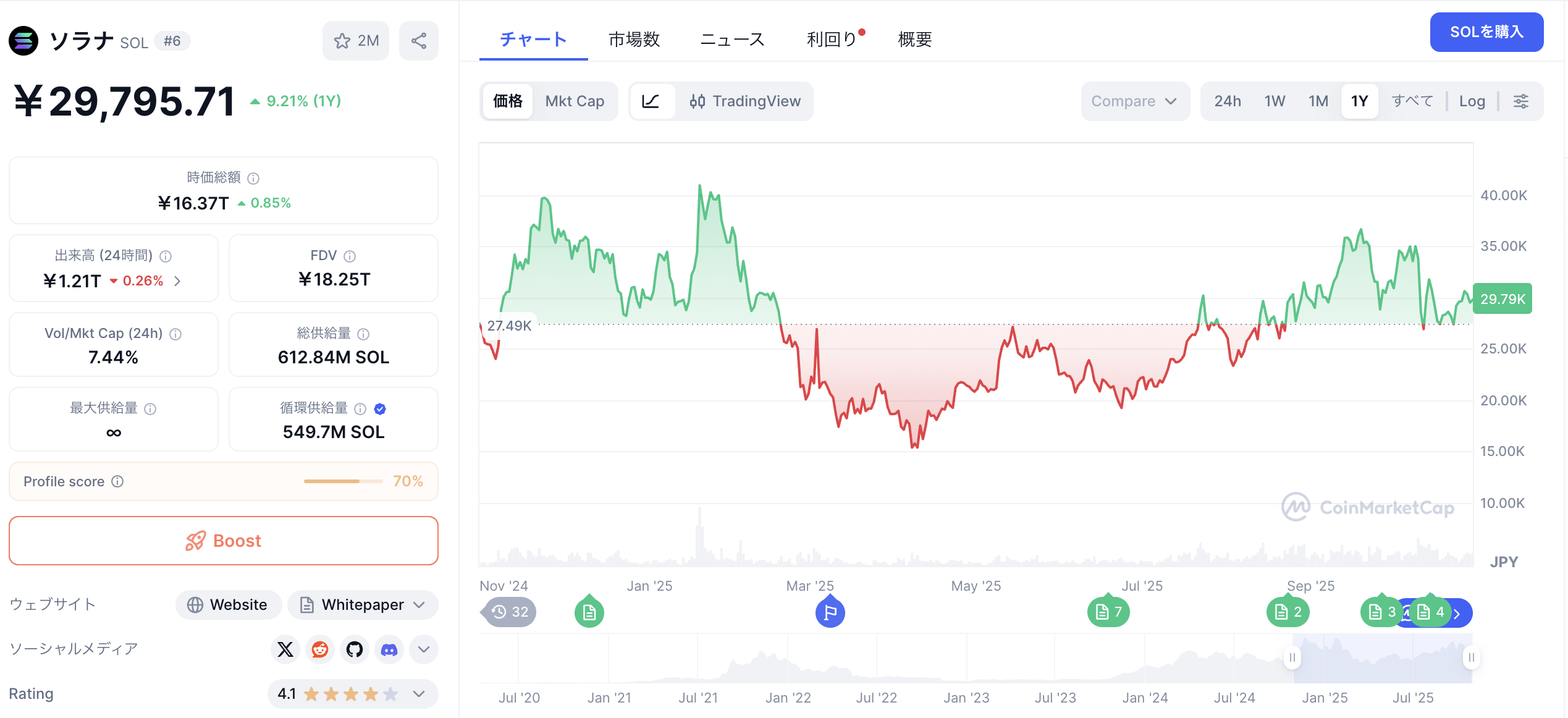Select the 1W chart timeframe
The width and height of the screenshot is (1568, 718).
[1274, 101]
